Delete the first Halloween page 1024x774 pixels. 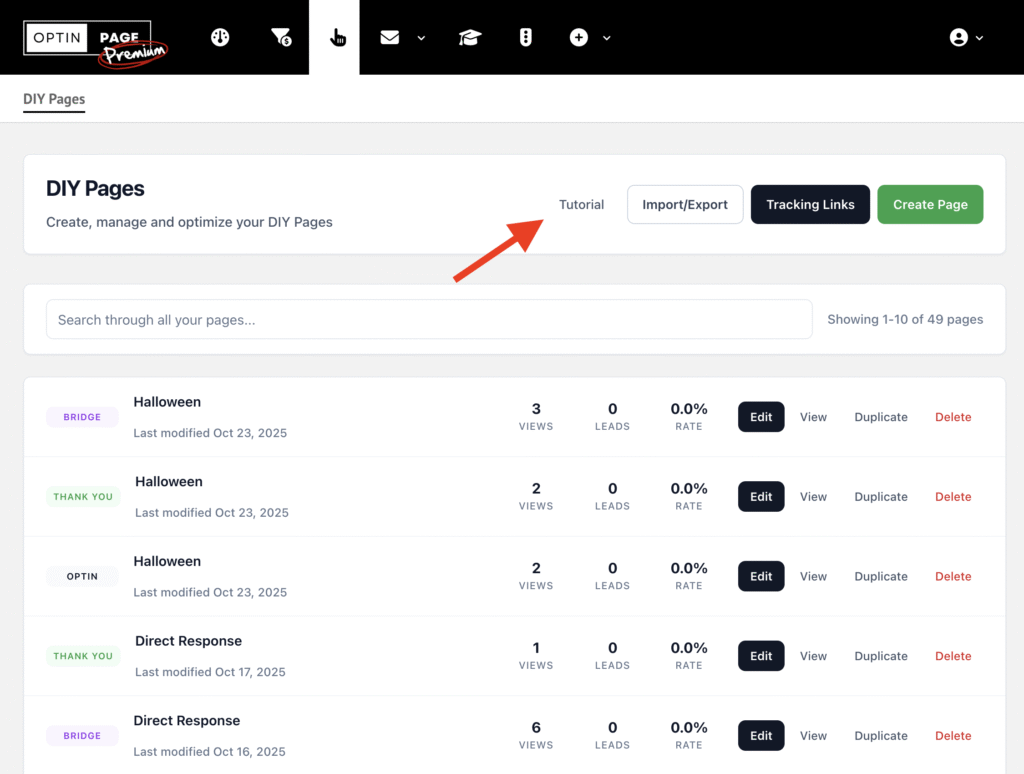[x=952, y=417]
